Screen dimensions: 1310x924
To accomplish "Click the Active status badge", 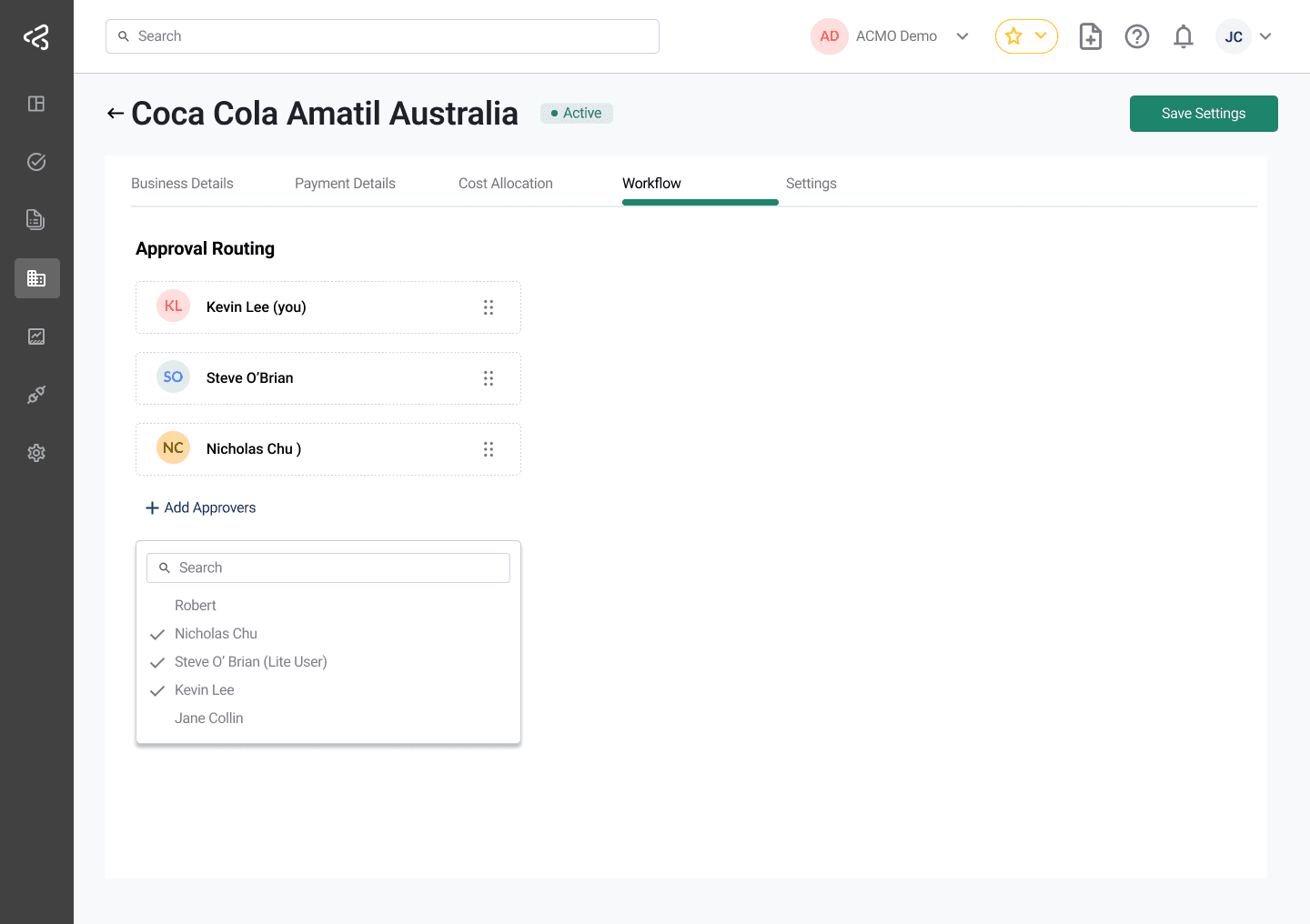I will pos(577,113).
